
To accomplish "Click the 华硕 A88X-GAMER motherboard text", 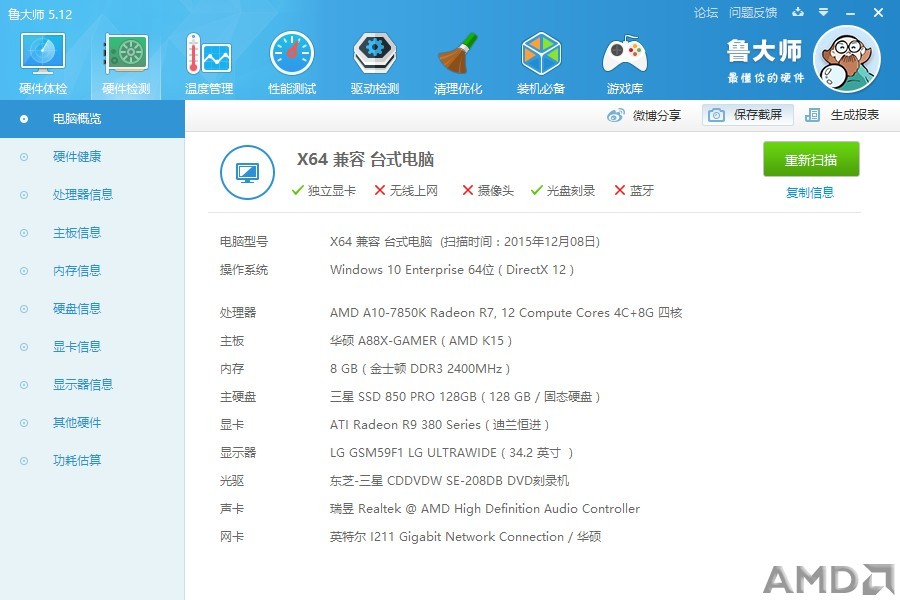I will tap(421, 341).
